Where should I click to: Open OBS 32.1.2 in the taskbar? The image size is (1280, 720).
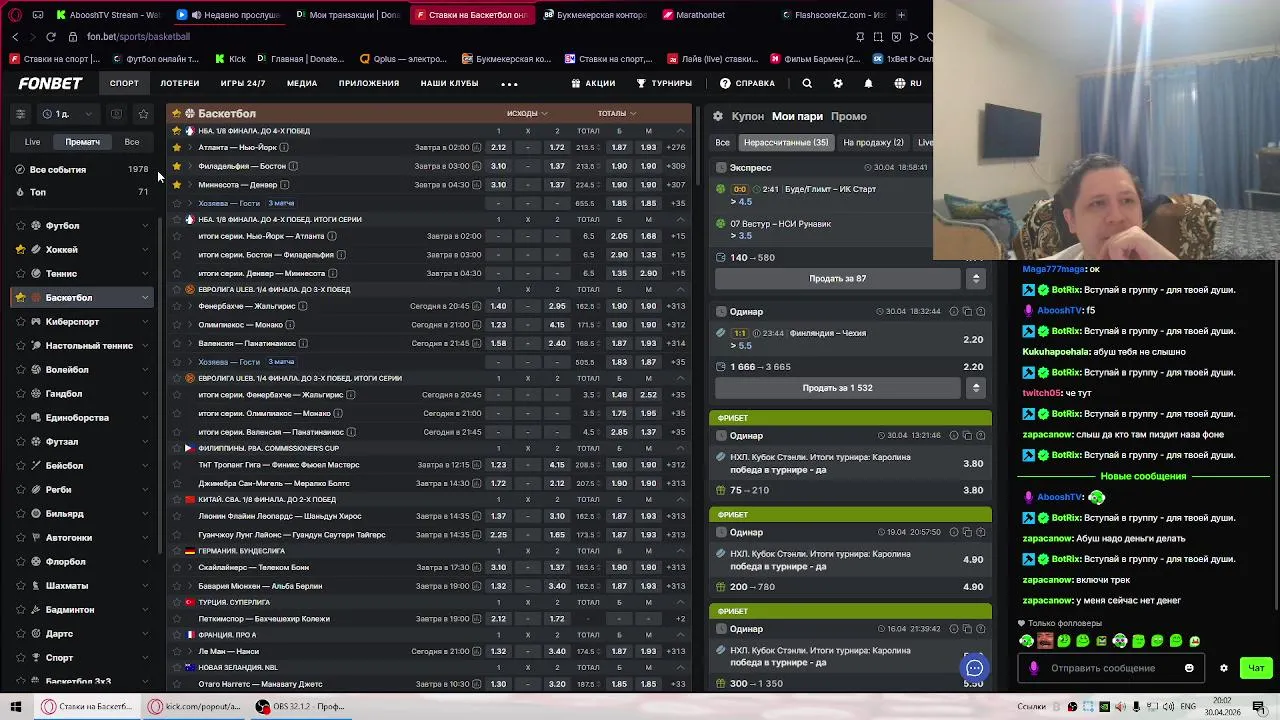[x=299, y=706]
